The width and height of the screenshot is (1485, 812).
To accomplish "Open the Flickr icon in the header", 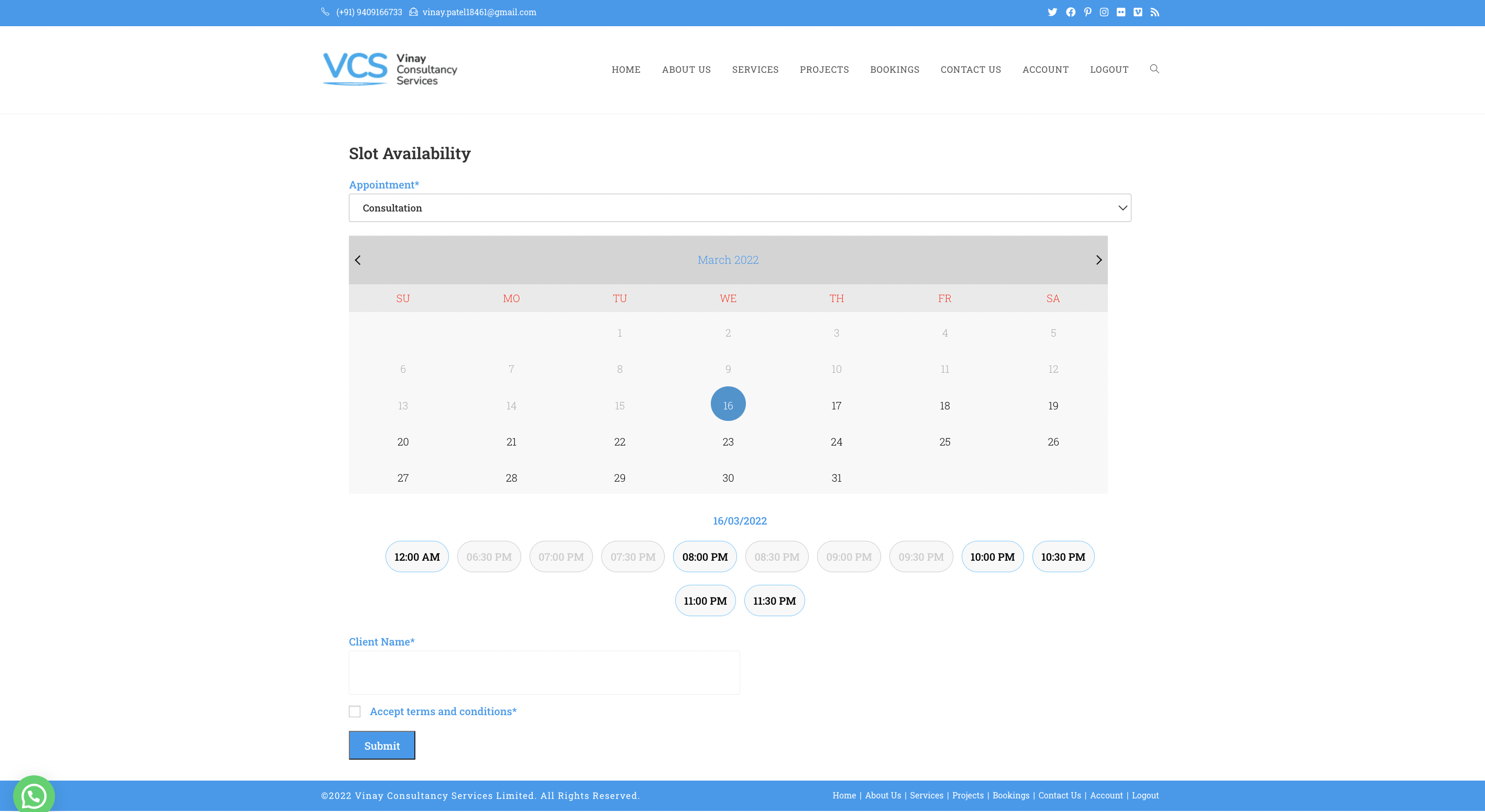I will (x=1120, y=12).
